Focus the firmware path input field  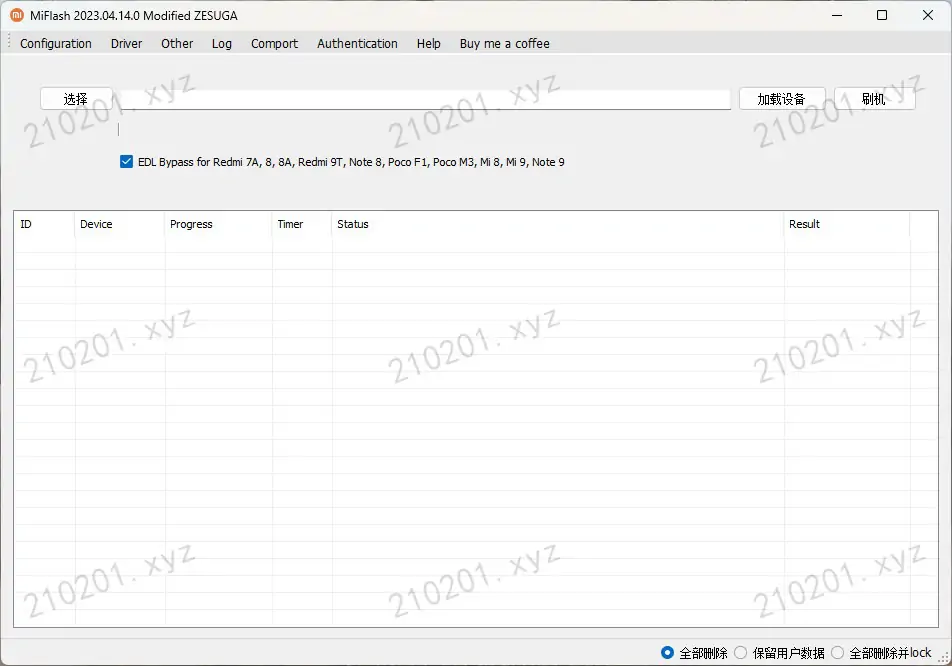424,100
